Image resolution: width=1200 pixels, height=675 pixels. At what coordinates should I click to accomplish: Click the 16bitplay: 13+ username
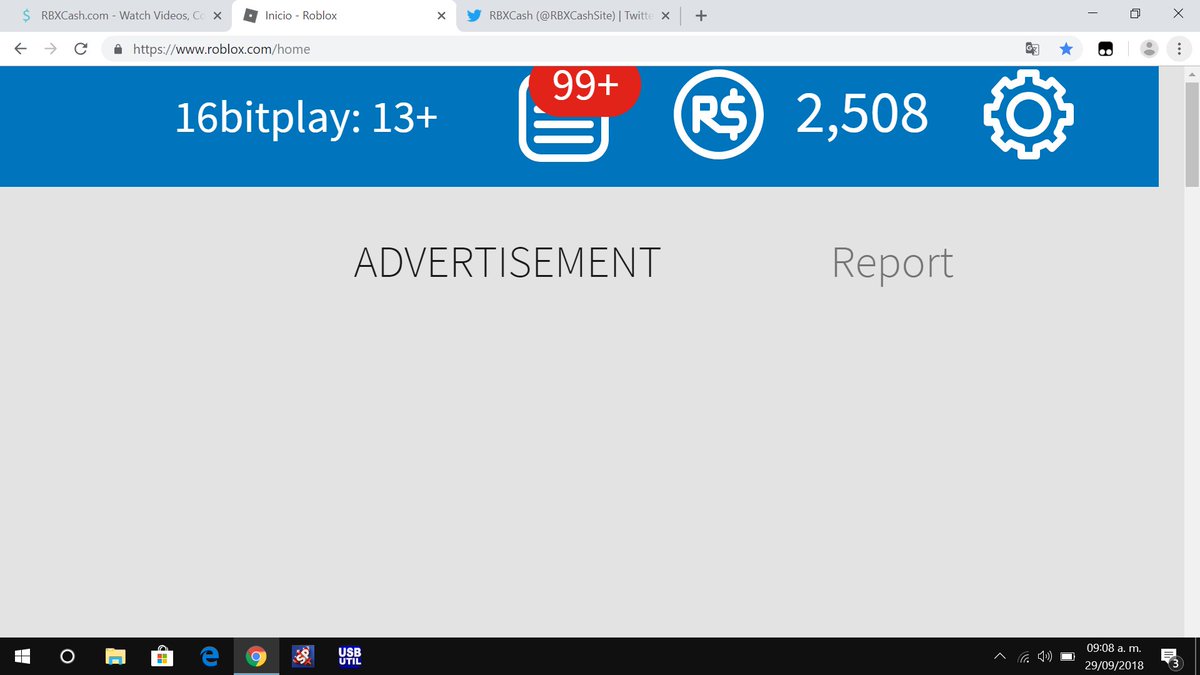[306, 117]
